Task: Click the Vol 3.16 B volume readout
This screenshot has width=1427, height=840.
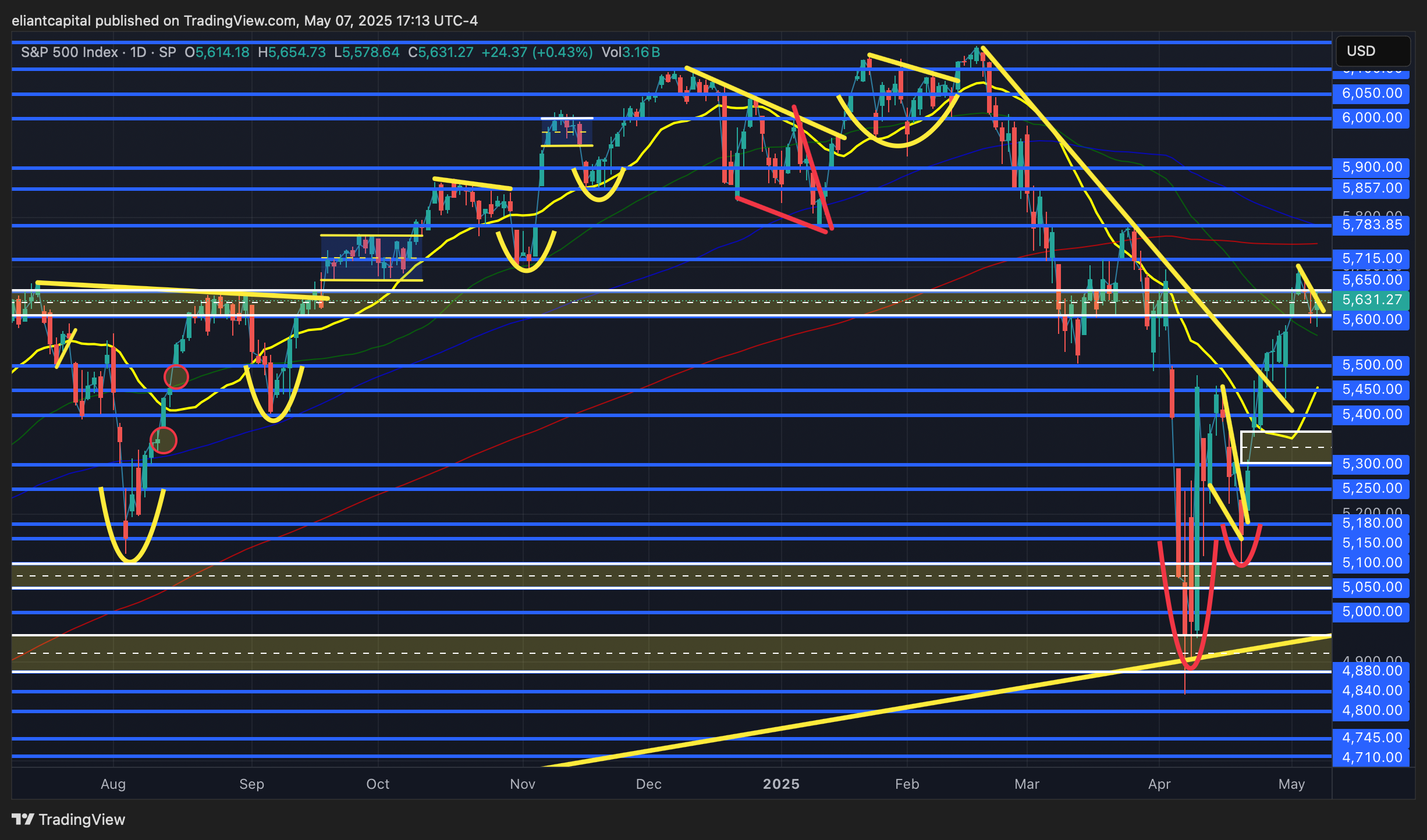Action: 631,52
